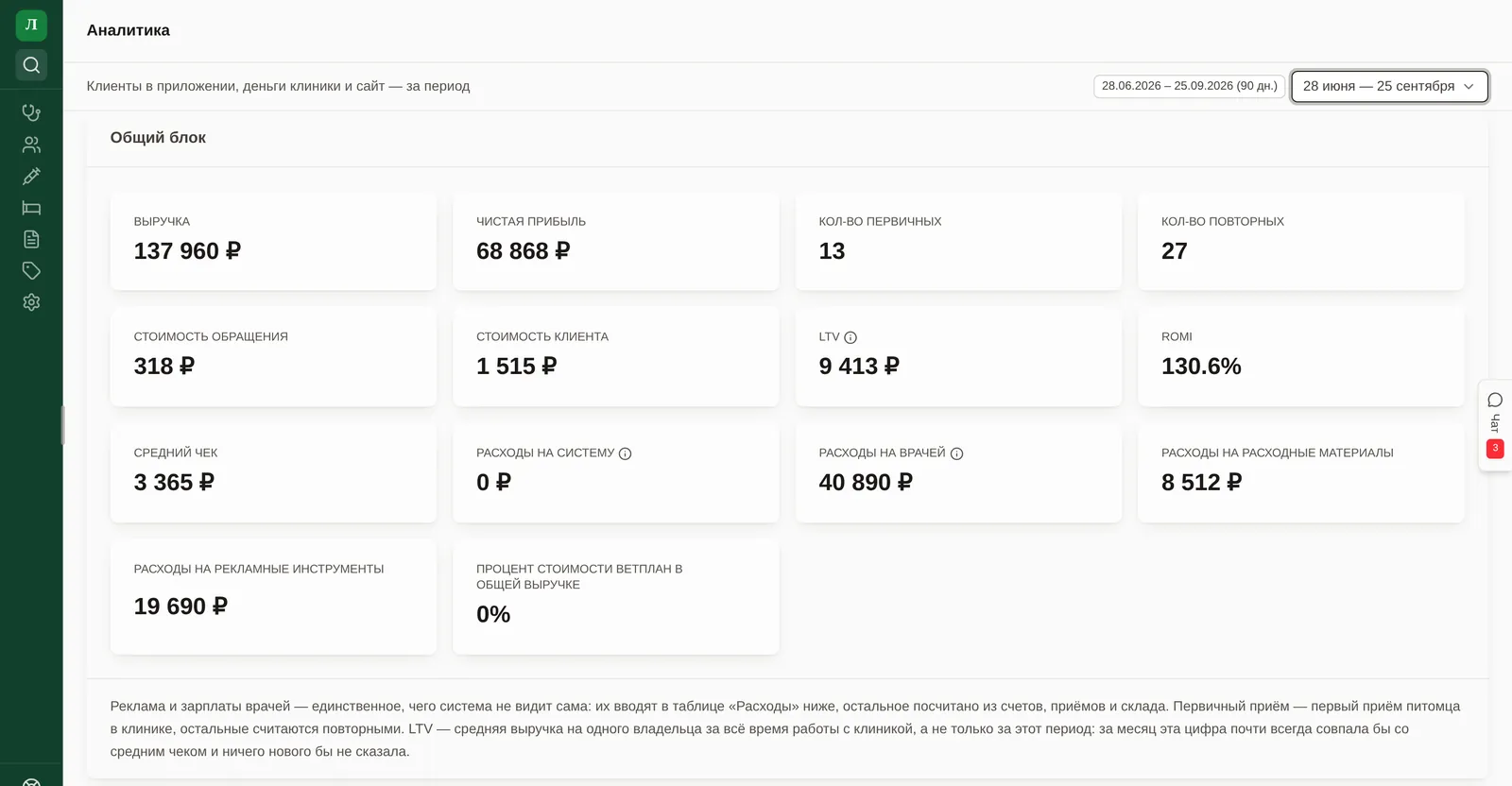
Task: Click the Аналитика page title
Action: click(129, 30)
